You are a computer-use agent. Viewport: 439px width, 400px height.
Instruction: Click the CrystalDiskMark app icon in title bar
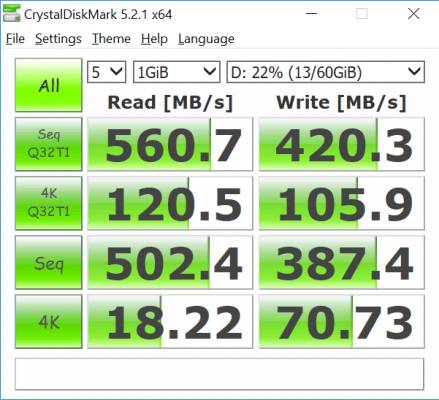[11, 14]
